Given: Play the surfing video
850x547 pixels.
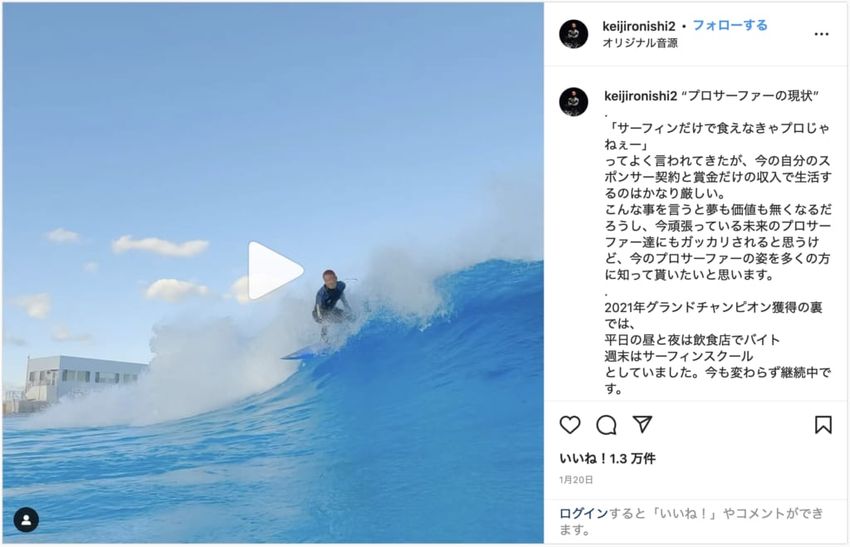Looking at the screenshot, I should point(275,271).
